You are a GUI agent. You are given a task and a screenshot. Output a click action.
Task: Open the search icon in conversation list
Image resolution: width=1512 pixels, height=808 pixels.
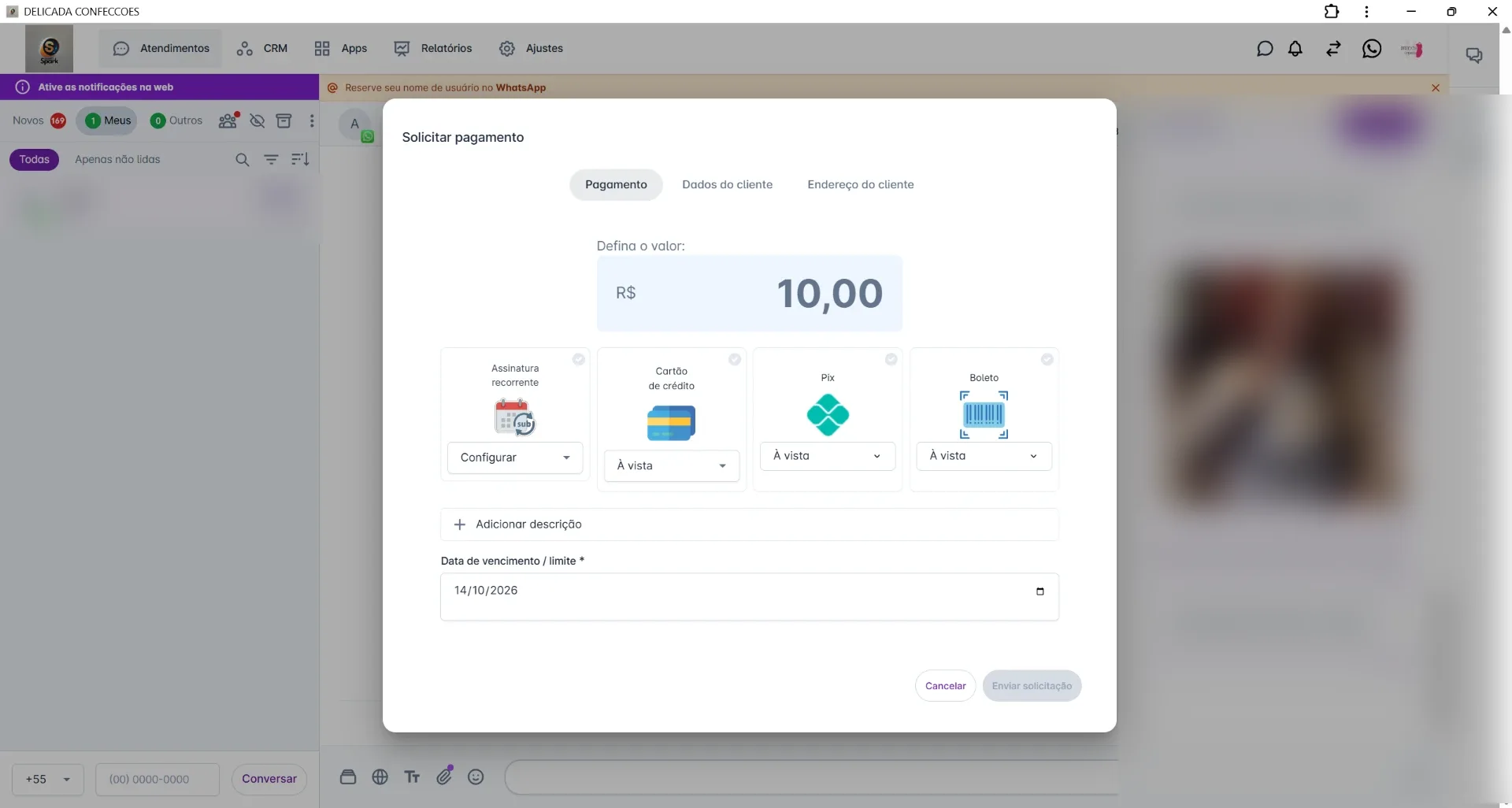(x=243, y=160)
